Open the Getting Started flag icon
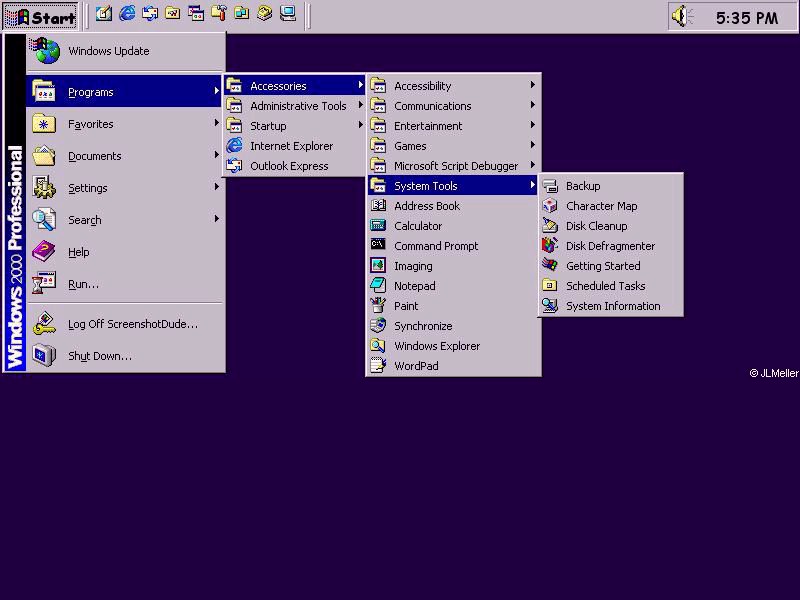Viewport: 800px width, 600px height. point(550,265)
